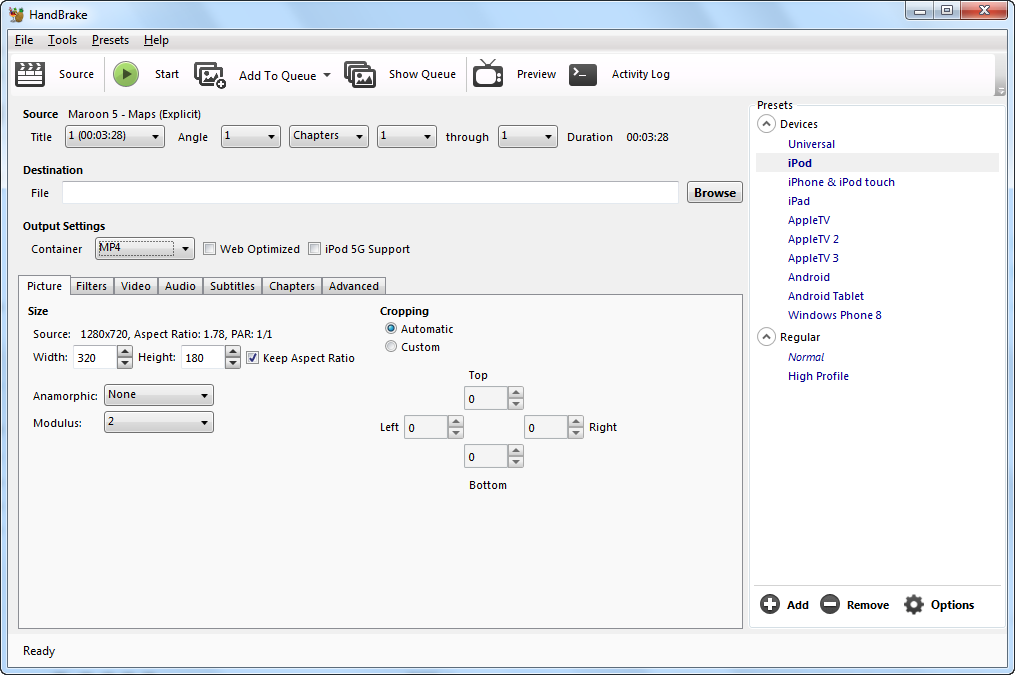Click the Source clapperboard icon

[x=31, y=74]
